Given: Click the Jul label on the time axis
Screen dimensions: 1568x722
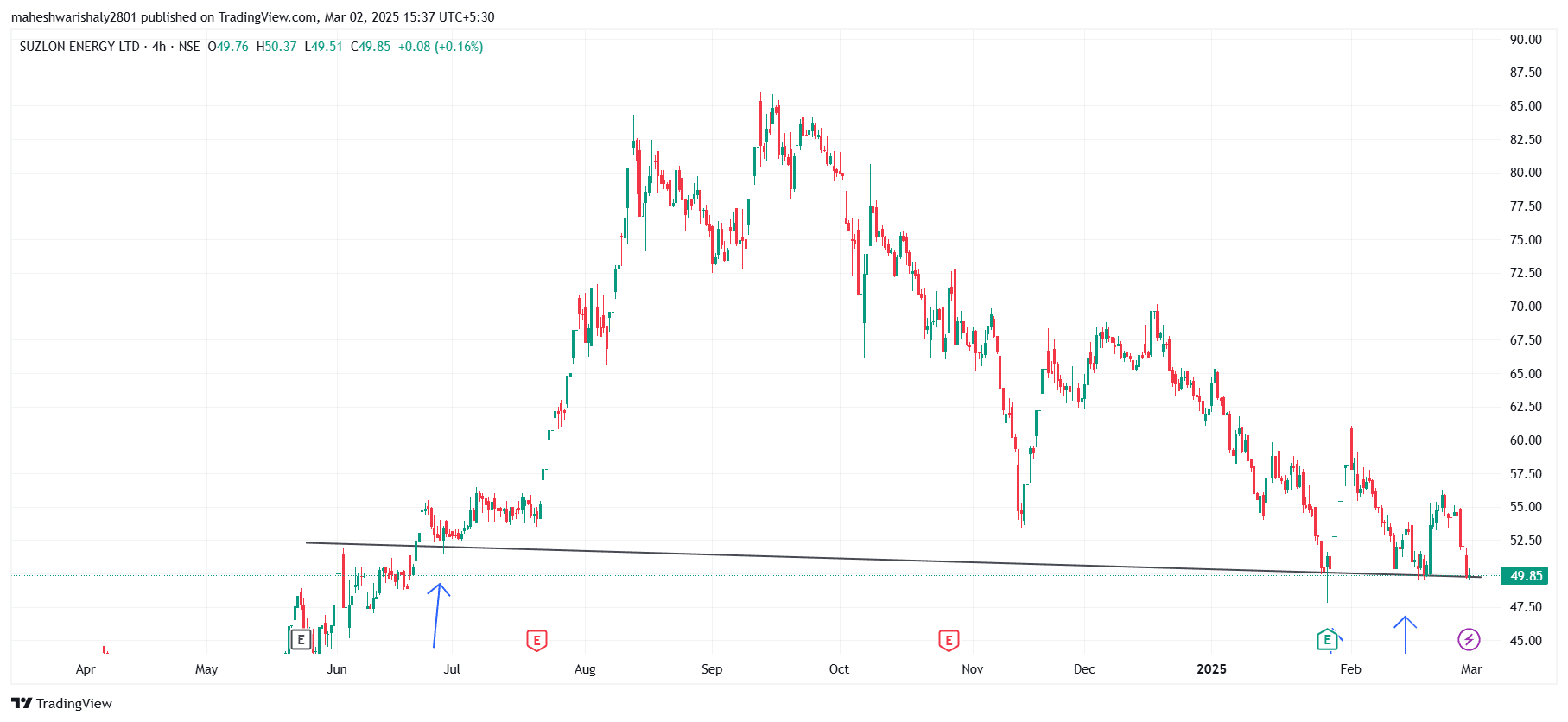Looking at the screenshot, I should pos(452,669).
